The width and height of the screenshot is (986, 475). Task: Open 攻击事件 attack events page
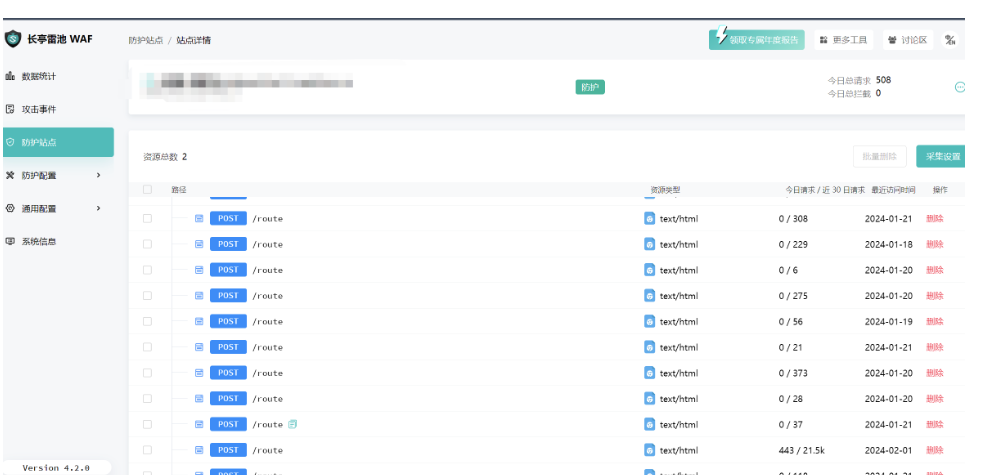pos(38,109)
